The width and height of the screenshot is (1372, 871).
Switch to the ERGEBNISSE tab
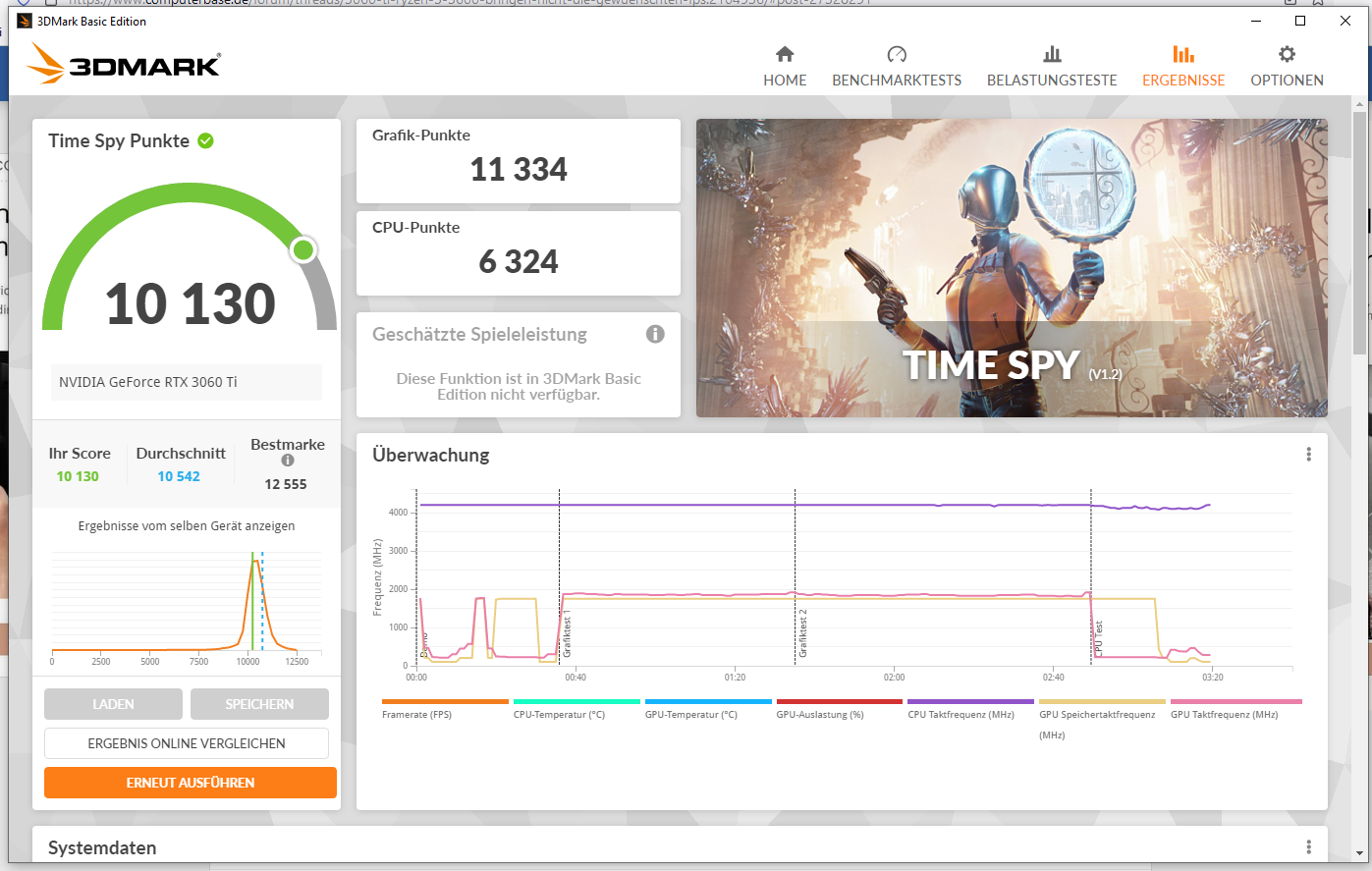[1183, 66]
